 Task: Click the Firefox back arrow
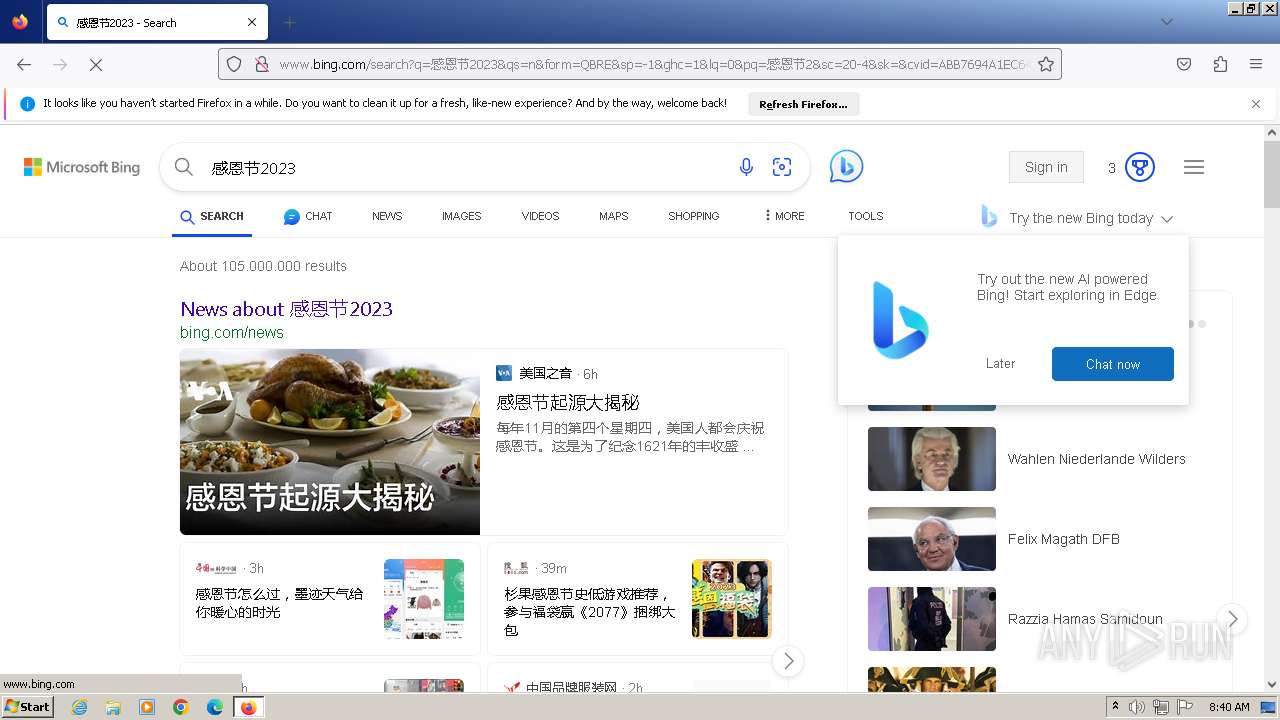(x=24, y=64)
